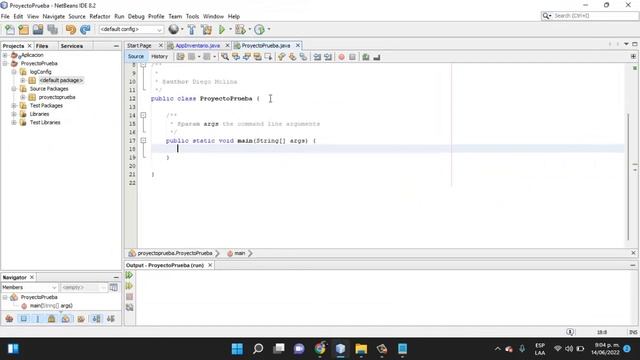Build the project with hammer icon
The height and width of the screenshot is (360, 640).
click(191, 29)
